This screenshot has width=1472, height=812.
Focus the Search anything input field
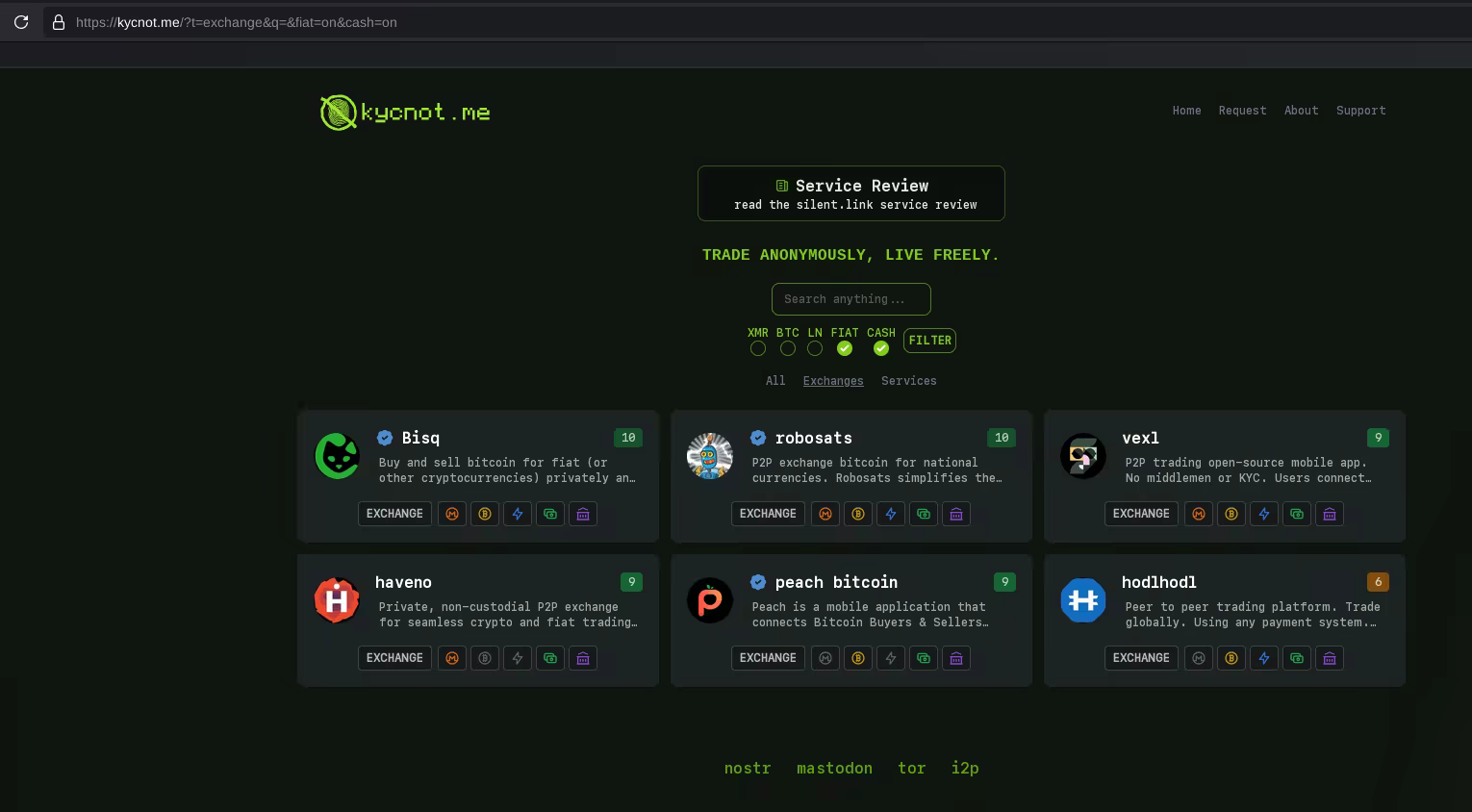click(x=851, y=299)
